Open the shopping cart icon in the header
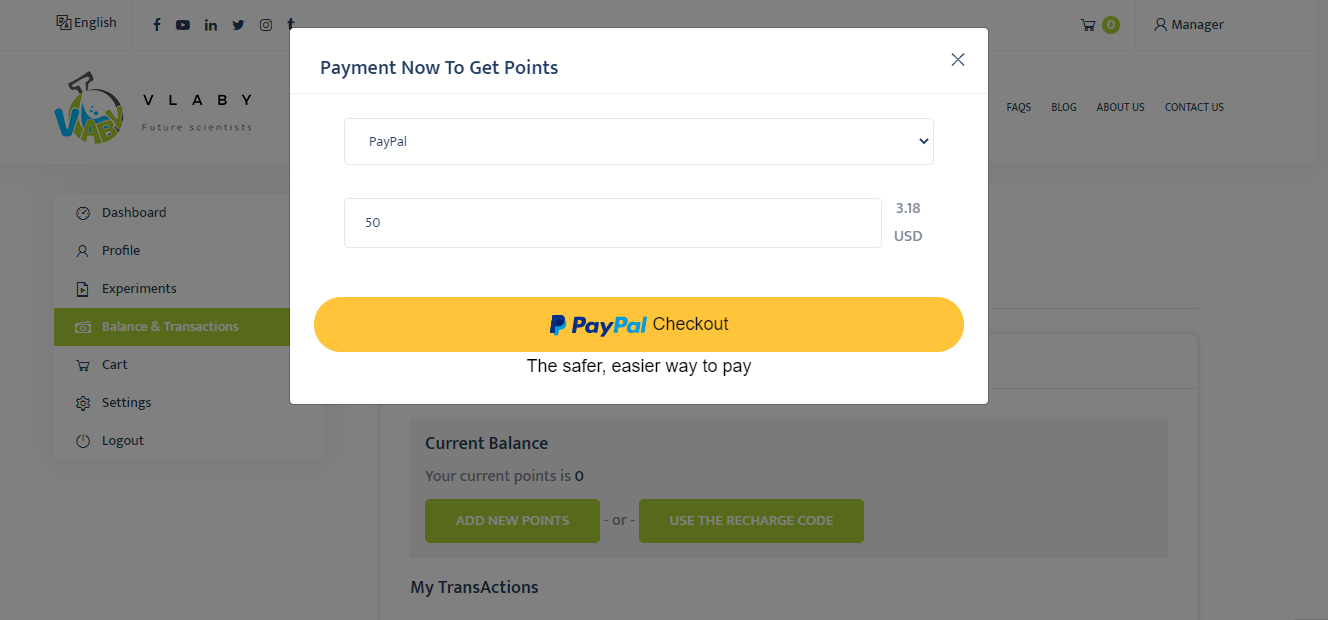 coord(1092,24)
